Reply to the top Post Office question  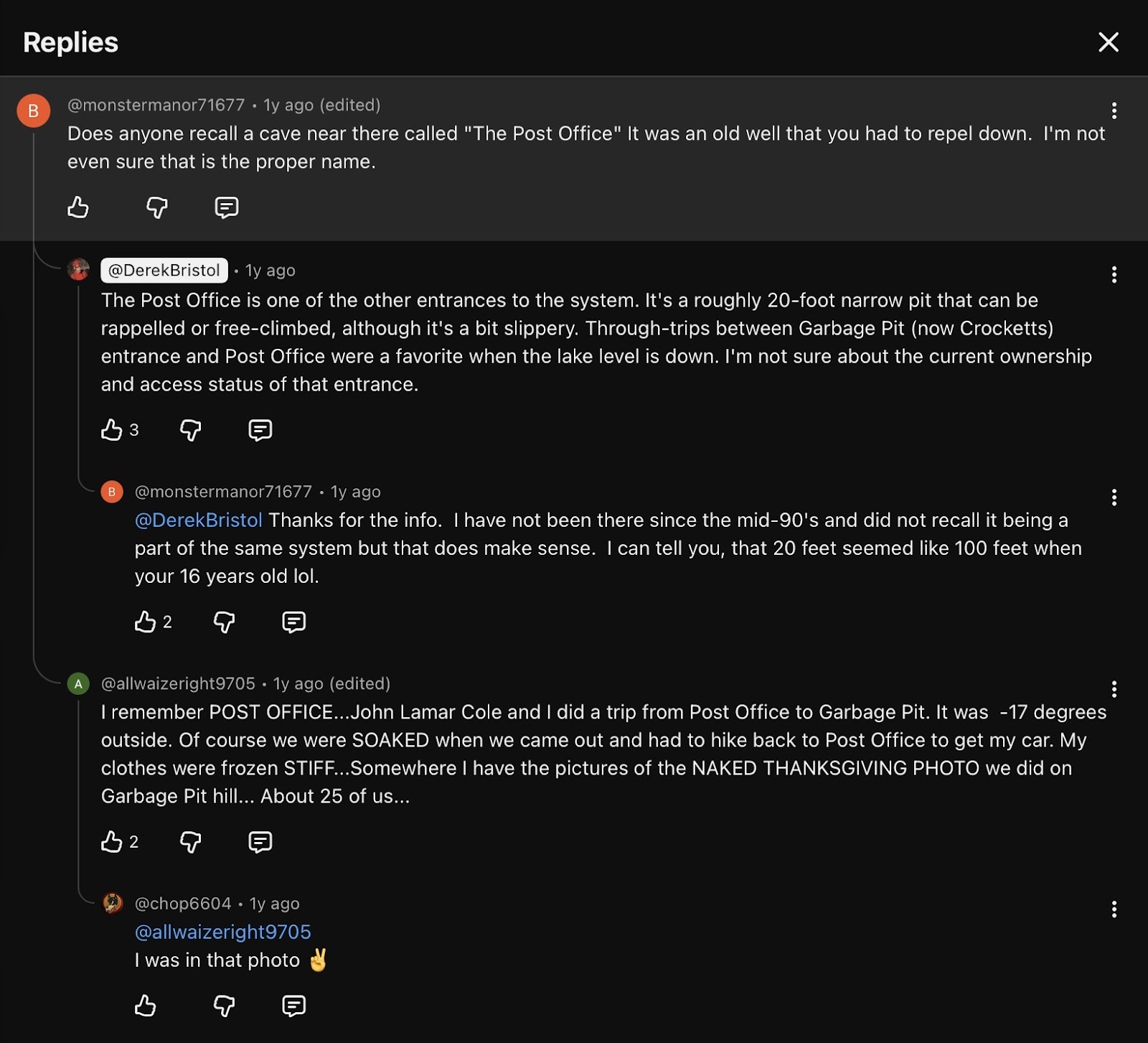[x=227, y=207]
